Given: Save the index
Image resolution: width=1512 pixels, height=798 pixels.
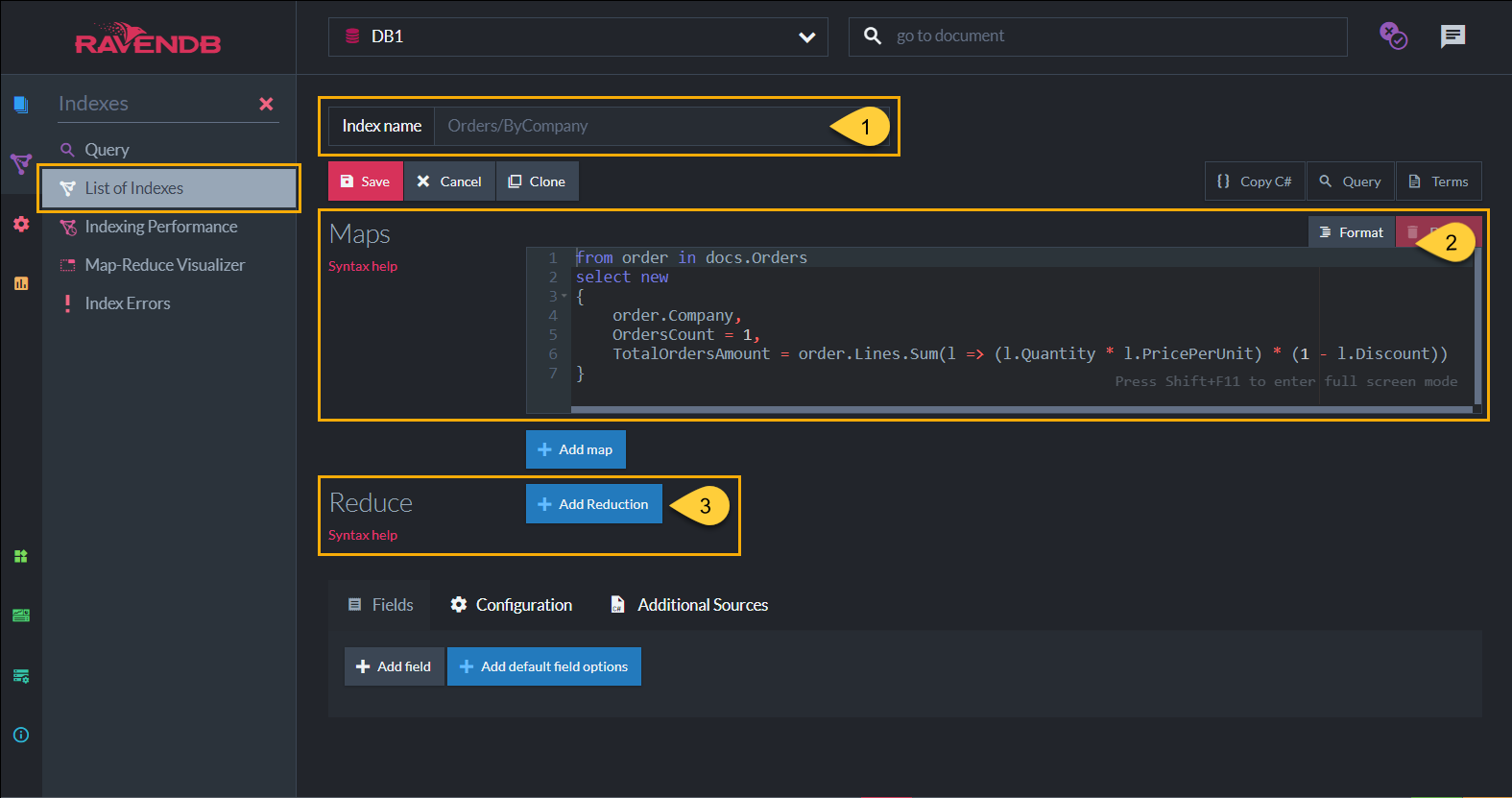Looking at the screenshot, I should point(366,181).
